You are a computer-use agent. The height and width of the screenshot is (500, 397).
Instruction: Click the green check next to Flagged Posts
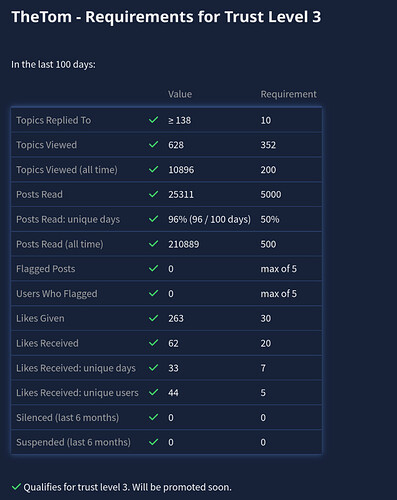point(153,268)
